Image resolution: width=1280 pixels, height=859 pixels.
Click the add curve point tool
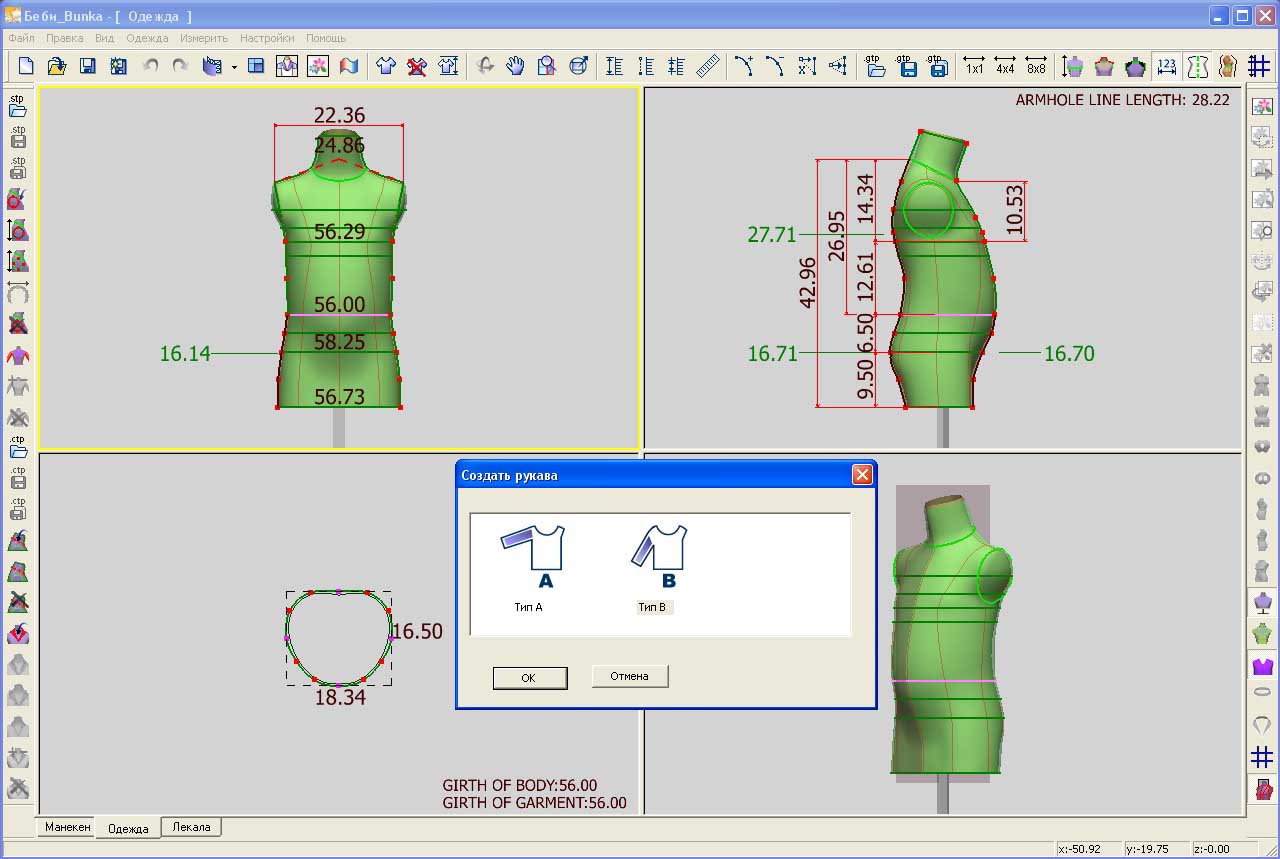coord(743,66)
